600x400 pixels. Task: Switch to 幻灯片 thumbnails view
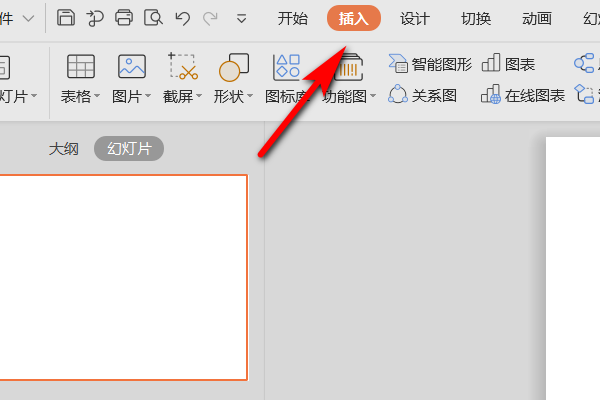point(129,149)
